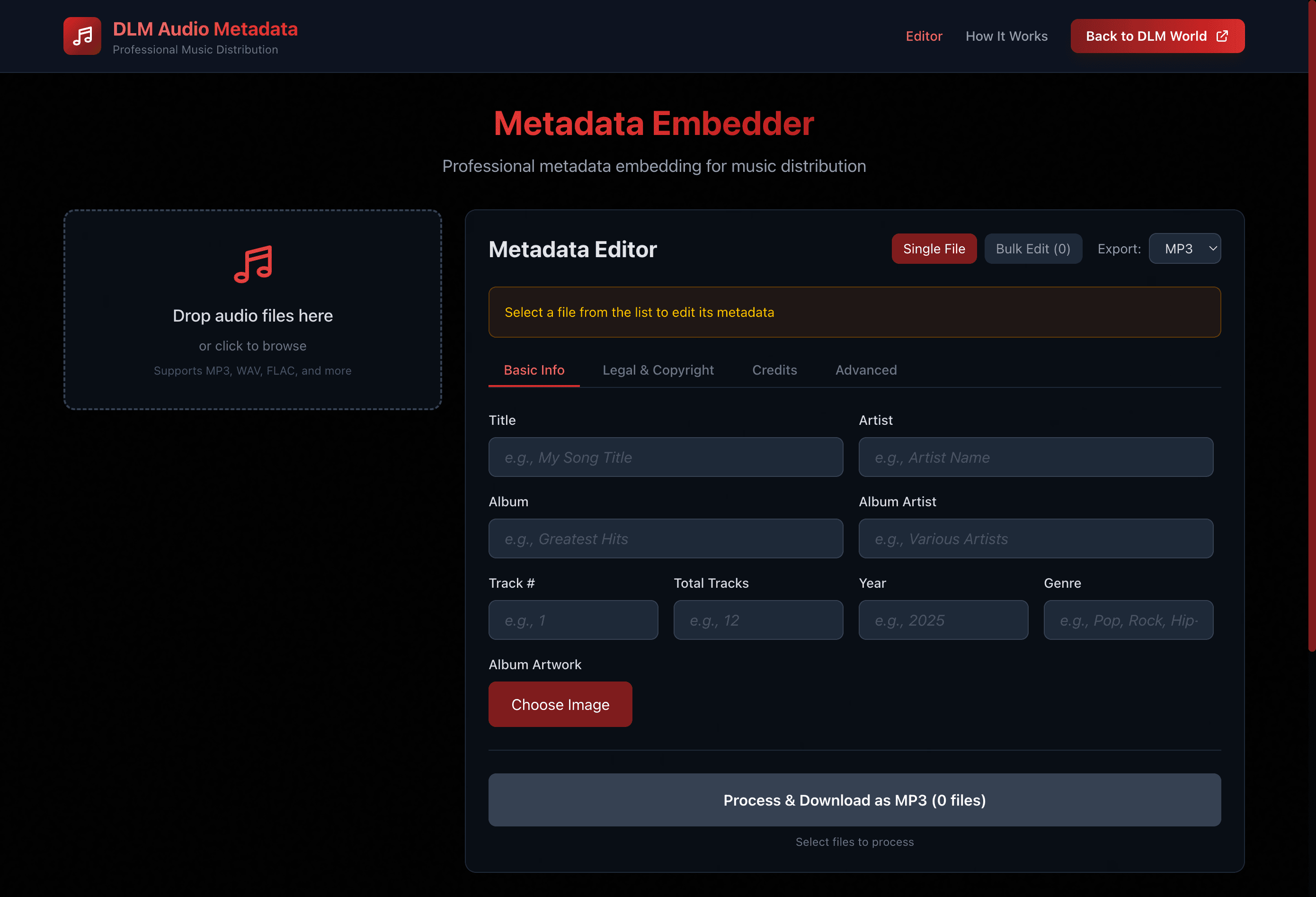Click the 'or click to browse' text
The image size is (1316, 897).
click(x=253, y=346)
